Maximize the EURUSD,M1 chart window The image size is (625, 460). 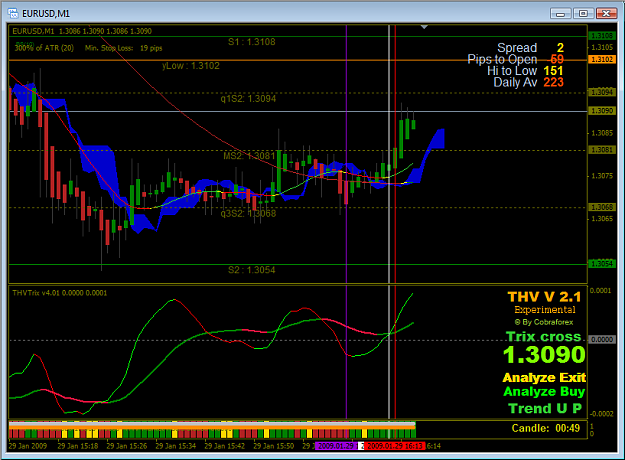pyautogui.click(x=583, y=14)
